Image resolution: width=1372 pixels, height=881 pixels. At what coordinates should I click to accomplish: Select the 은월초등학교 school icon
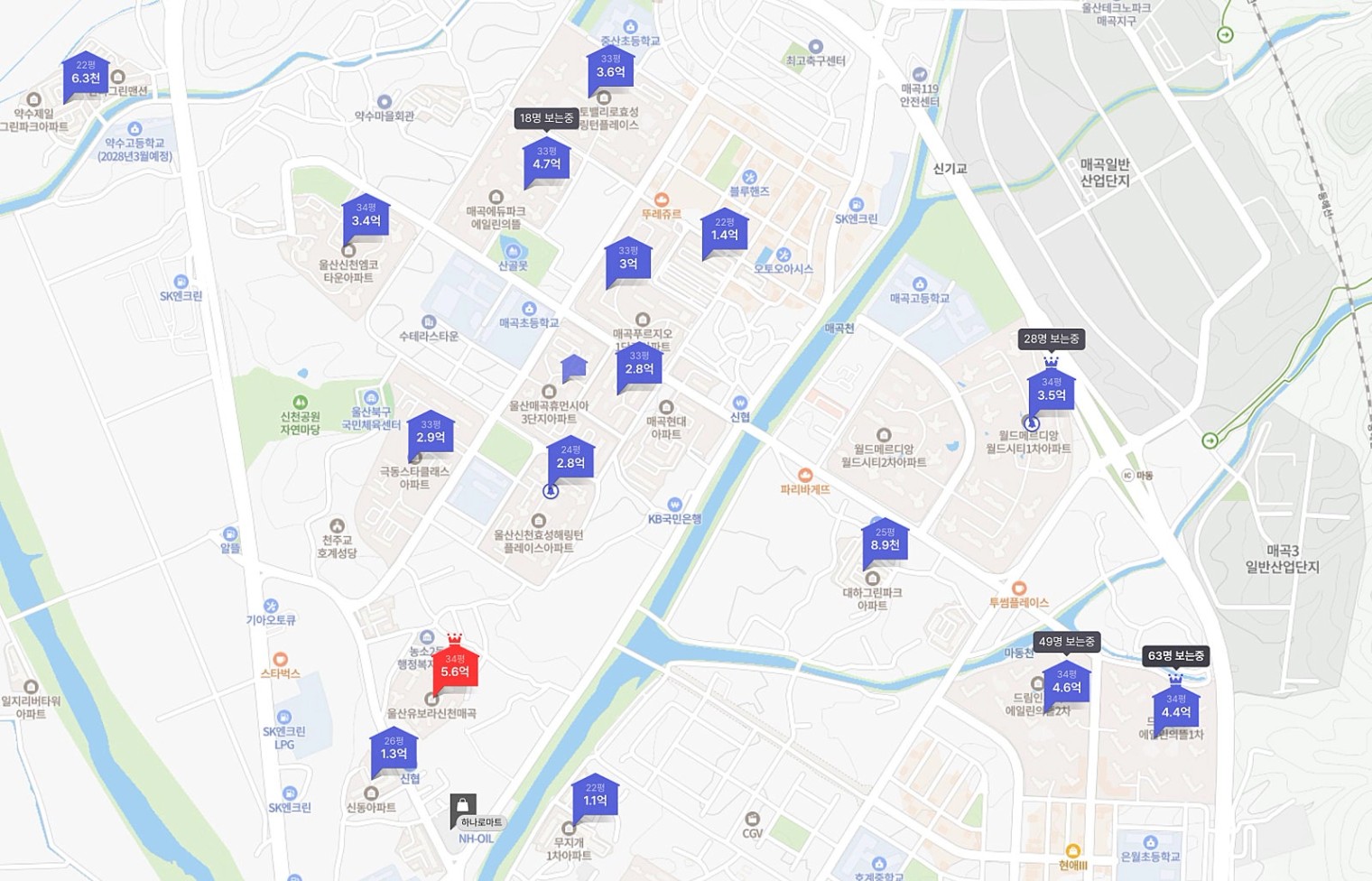[x=1150, y=842]
